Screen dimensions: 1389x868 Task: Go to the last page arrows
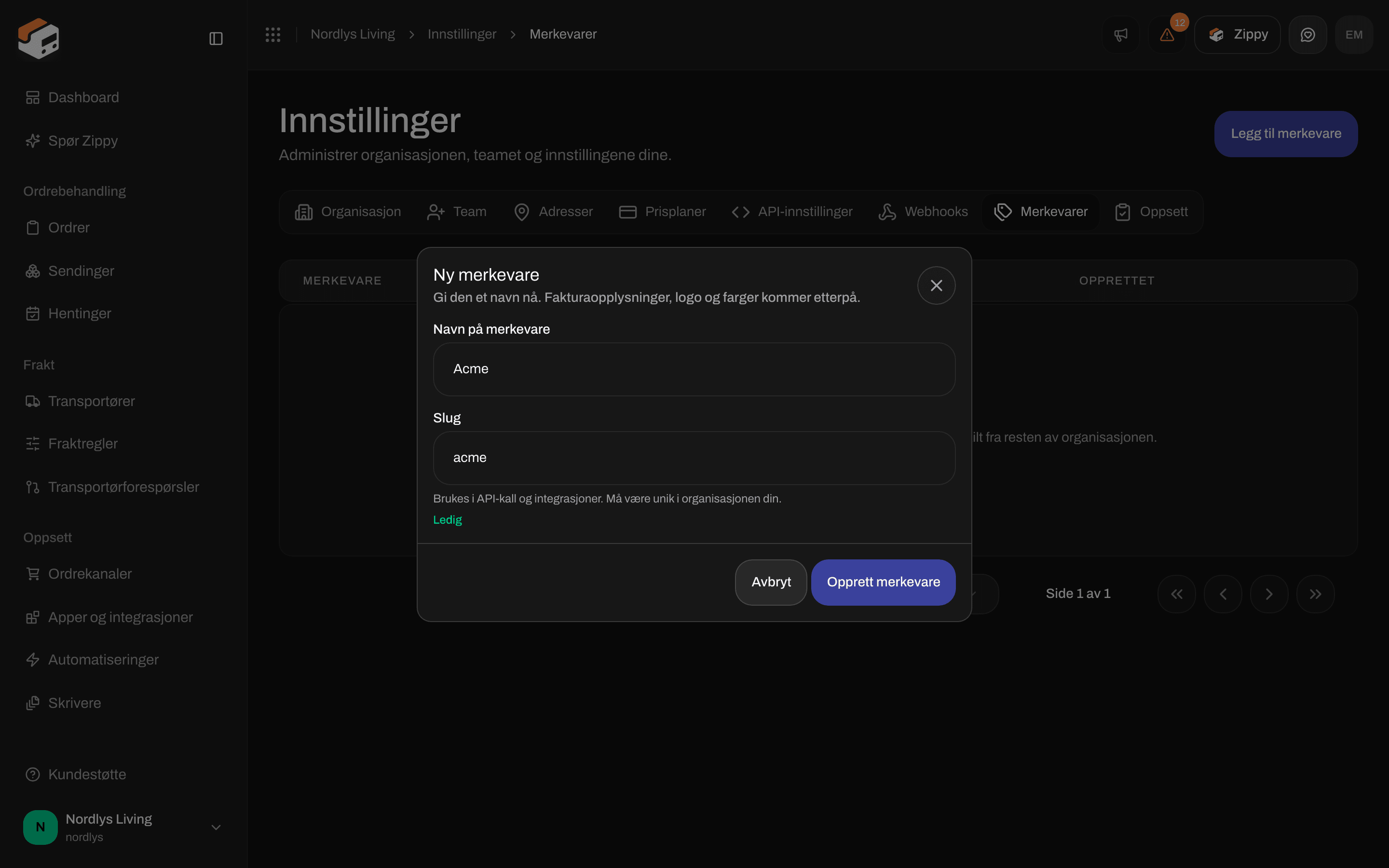click(x=1315, y=594)
